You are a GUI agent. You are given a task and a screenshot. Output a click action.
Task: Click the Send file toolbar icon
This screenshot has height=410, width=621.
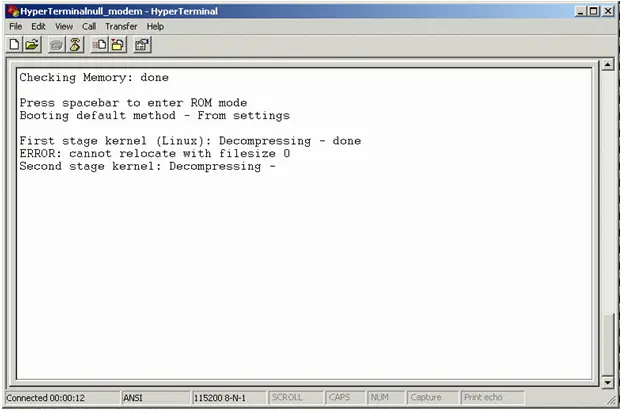click(x=99, y=45)
